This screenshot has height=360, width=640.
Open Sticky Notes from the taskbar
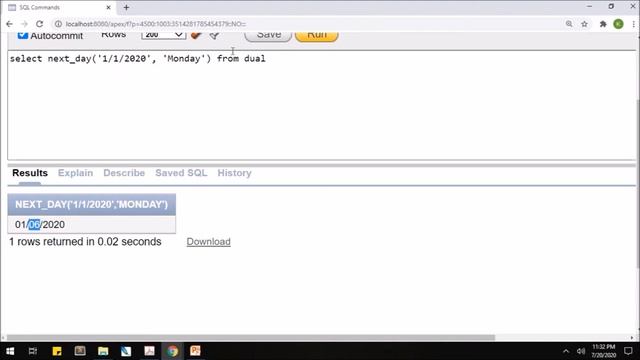coord(57,351)
